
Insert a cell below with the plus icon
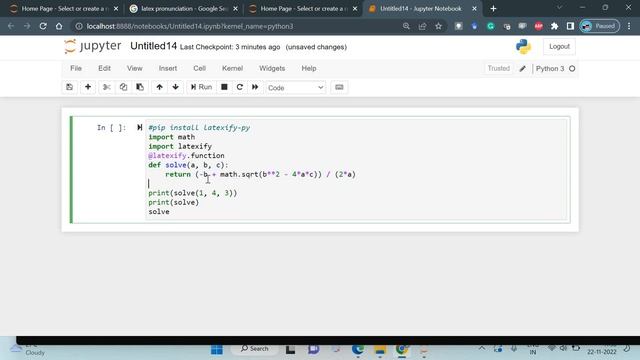pos(88,87)
